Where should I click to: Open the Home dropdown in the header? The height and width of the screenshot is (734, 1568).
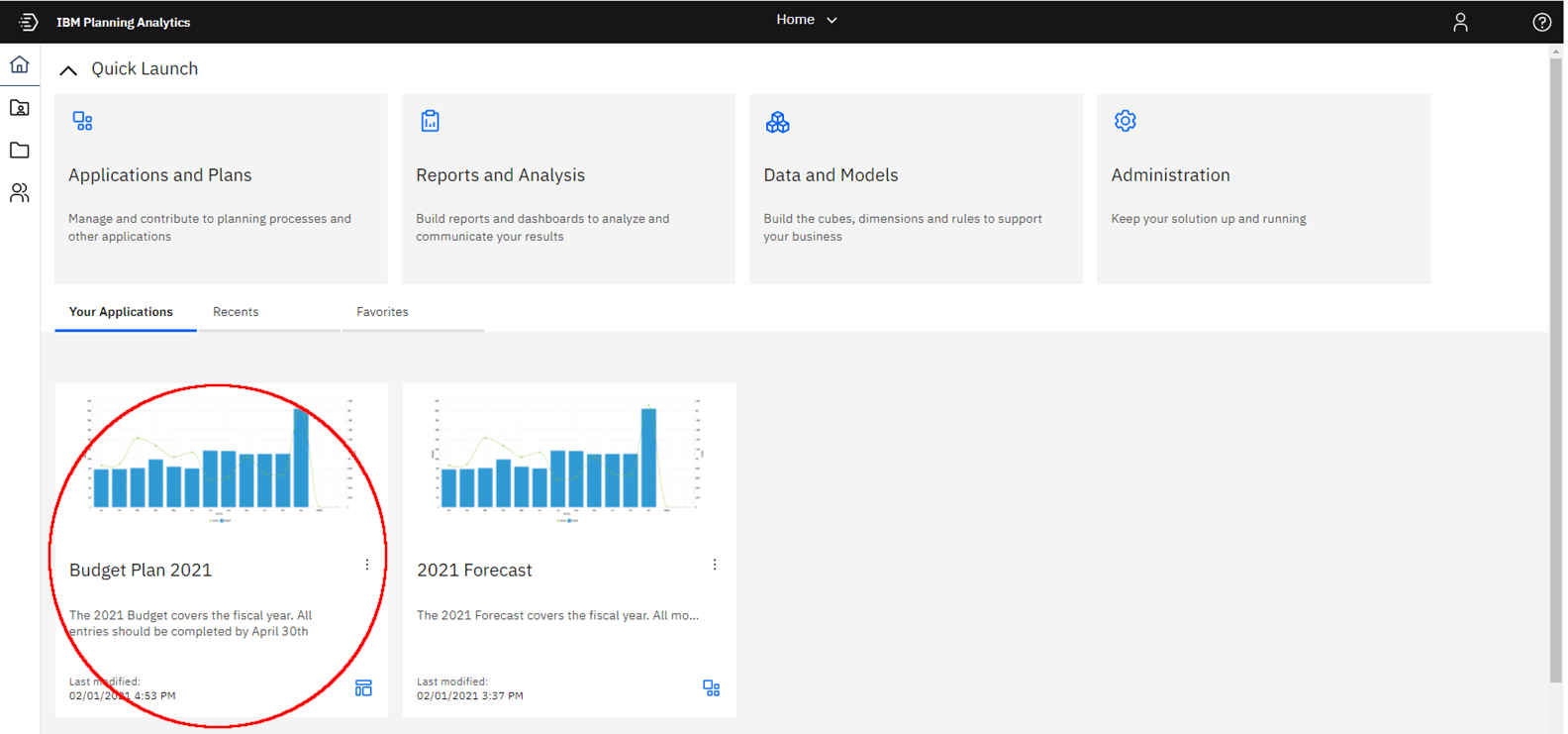coord(807,20)
